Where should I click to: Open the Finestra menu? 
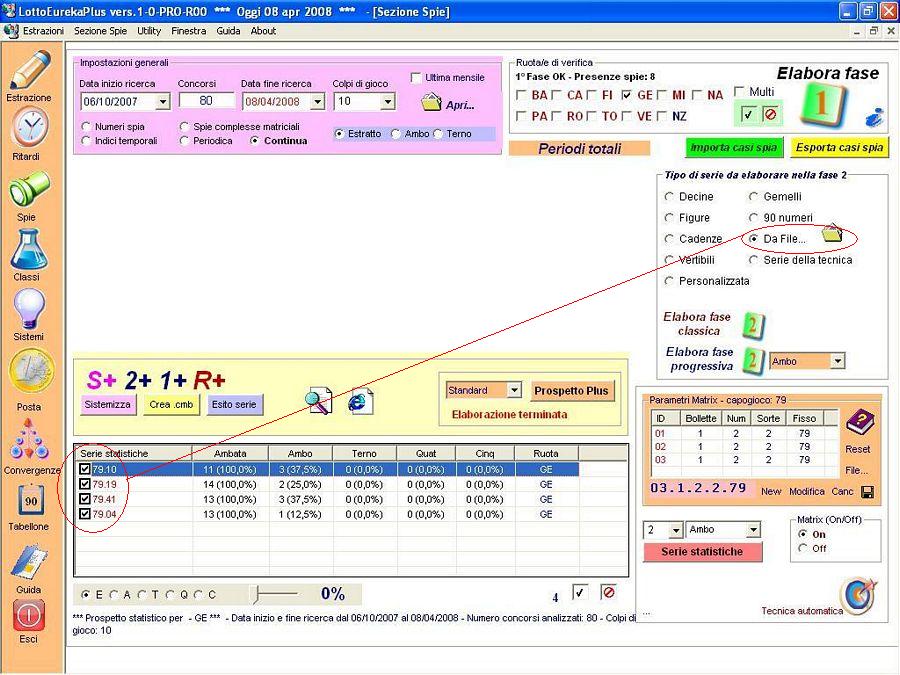pyautogui.click(x=188, y=31)
